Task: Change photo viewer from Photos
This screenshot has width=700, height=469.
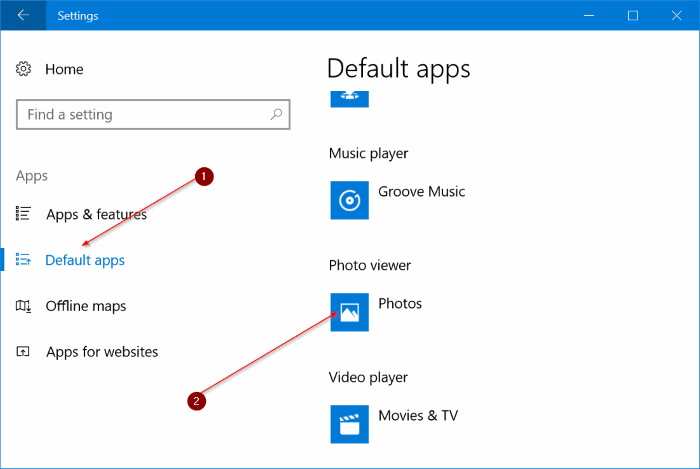Action: coord(400,304)
